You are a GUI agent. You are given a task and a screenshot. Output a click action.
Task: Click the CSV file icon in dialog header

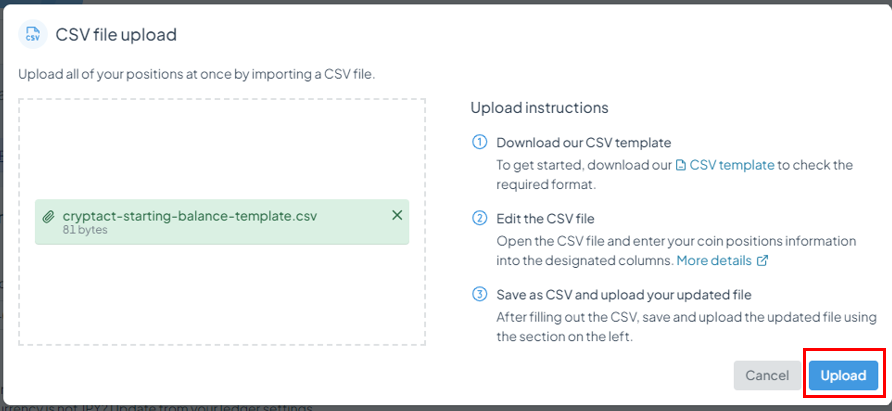(33, 34)
